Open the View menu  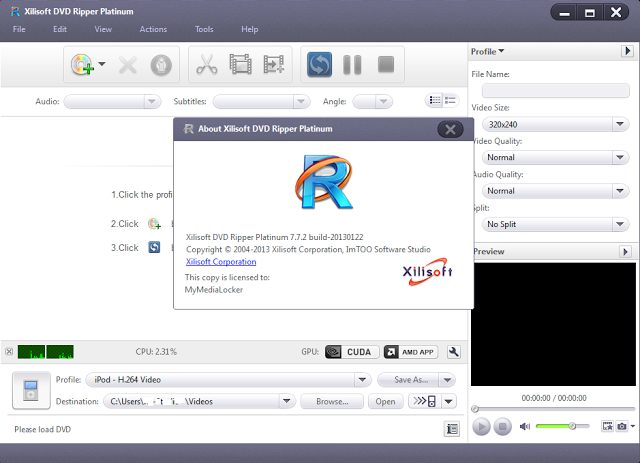pos(103,29)
